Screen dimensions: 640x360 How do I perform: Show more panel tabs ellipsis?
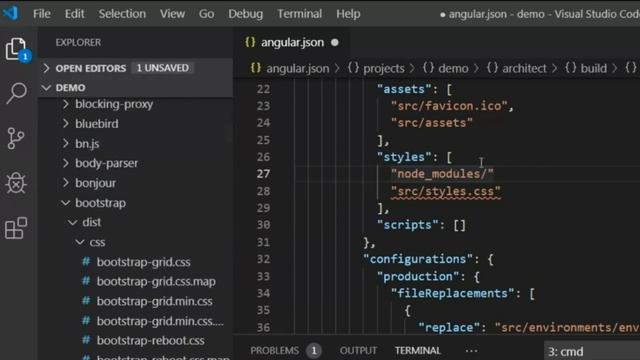[x=471, y=351]
